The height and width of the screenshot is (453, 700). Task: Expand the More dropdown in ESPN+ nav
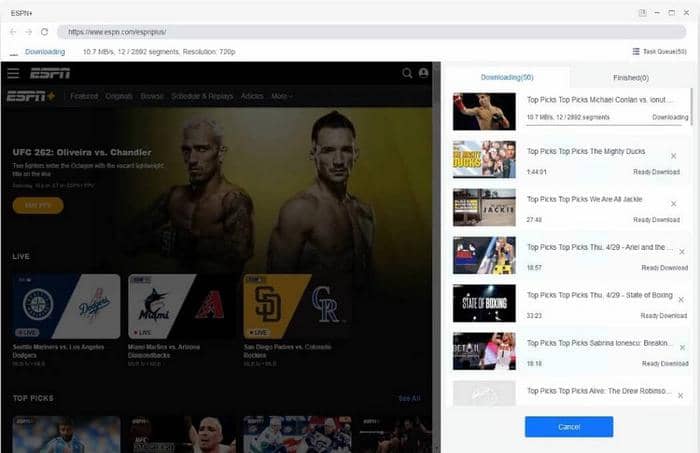[282, 96]
